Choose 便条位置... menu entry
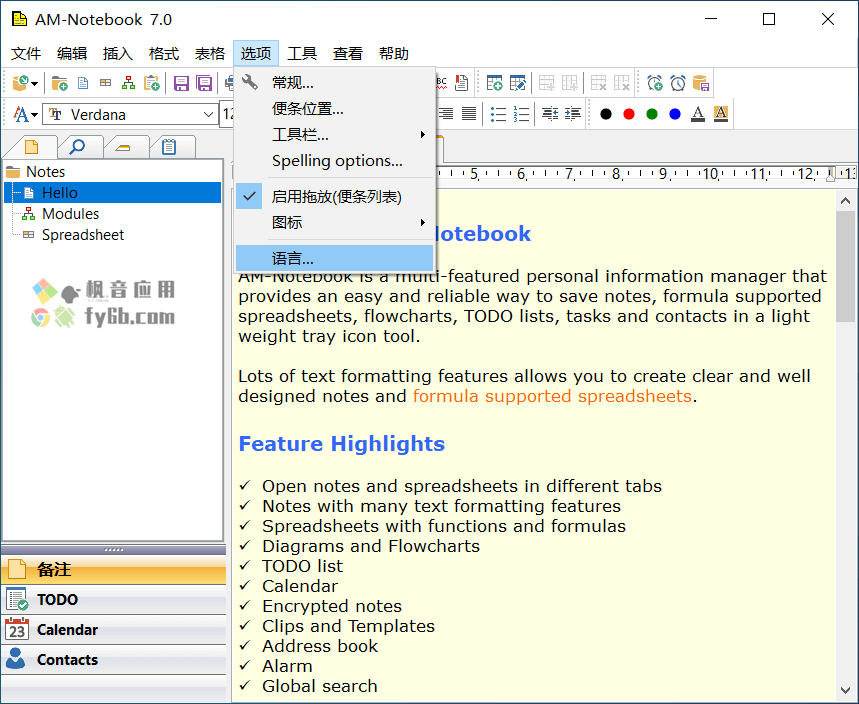This screenshot has width=859, height=704. [x=335, y=109]
